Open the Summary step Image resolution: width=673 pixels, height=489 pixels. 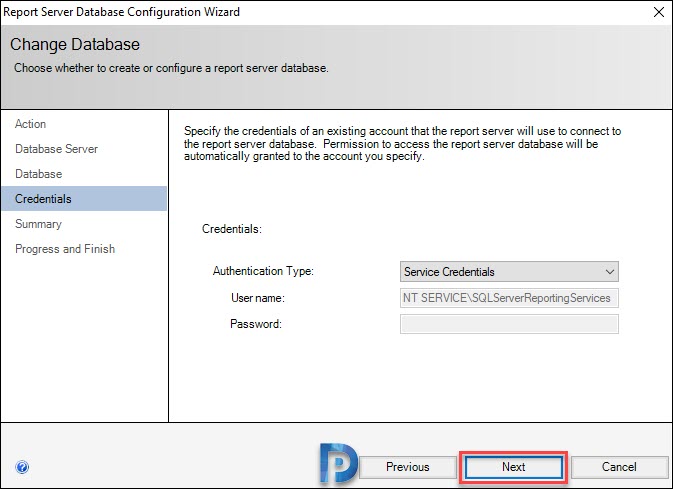tap(39, 224)
